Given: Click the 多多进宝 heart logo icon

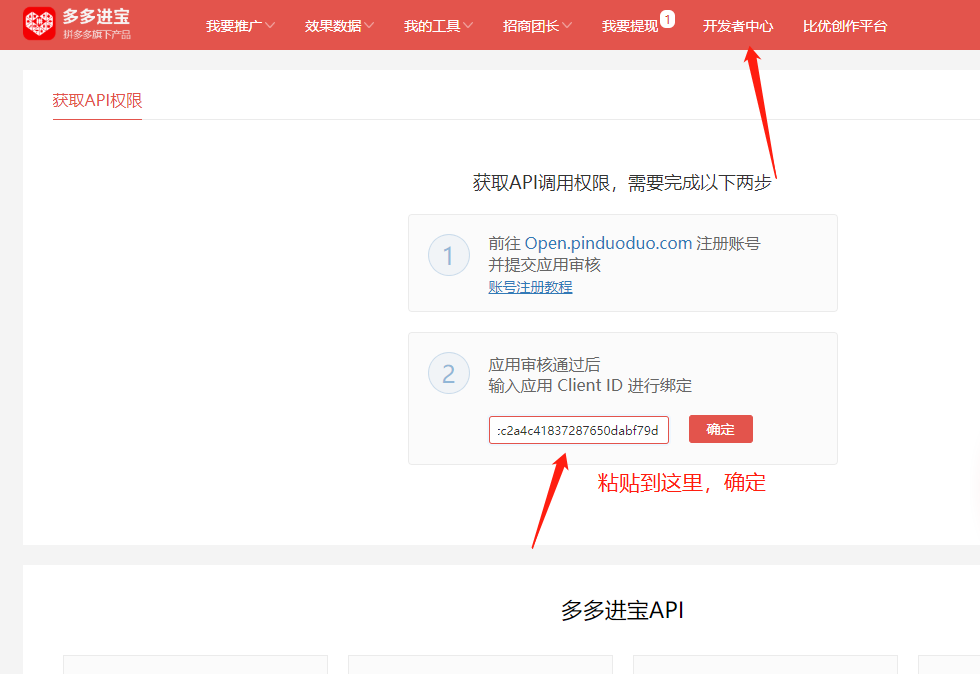Looking at the screenshot, I should pyautogui.click(x=39, y=24).
